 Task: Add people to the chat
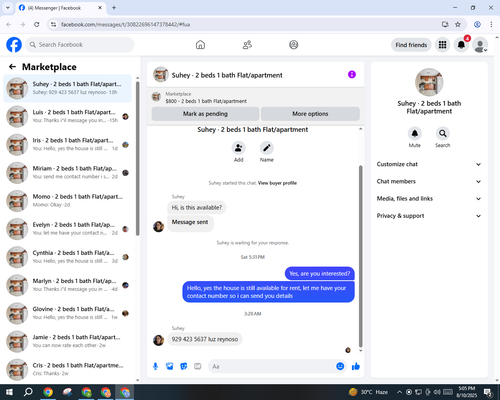[x=238, y=148]
